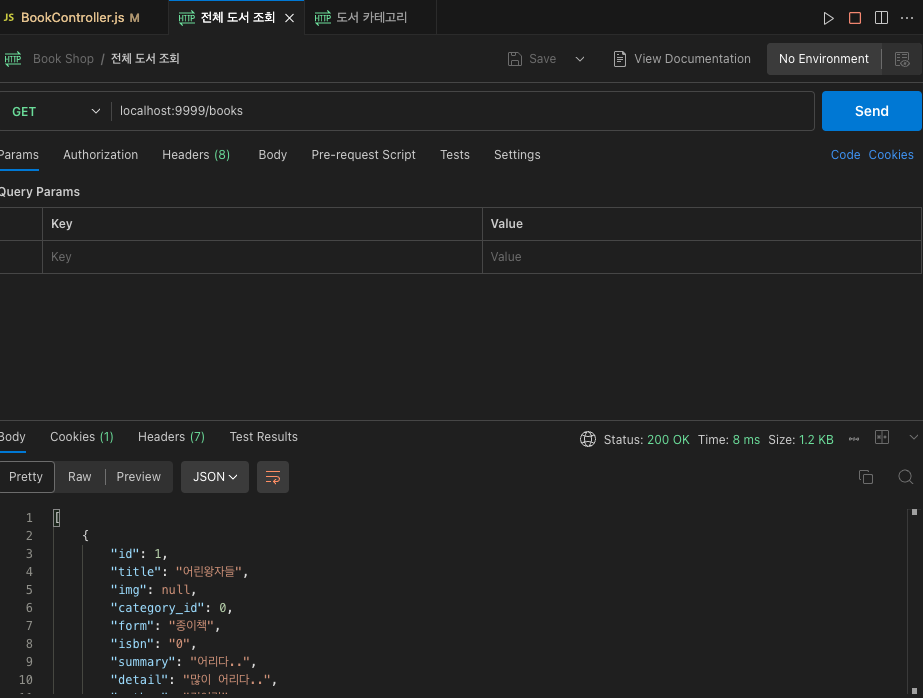Open the Save options dropdown arrow
The height and width of the screenshot is (698, 923).
tap(580, 59)
